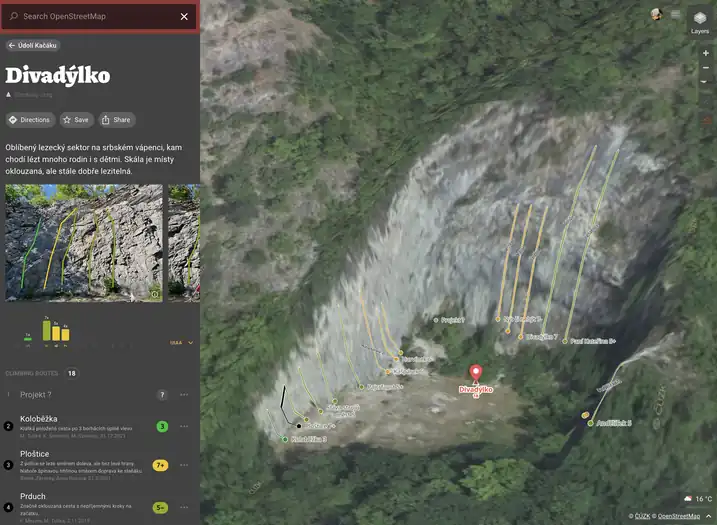The image size is (717, 525).
Task: Open the more options menu for Koloběžka
Action: coord(184,426)
